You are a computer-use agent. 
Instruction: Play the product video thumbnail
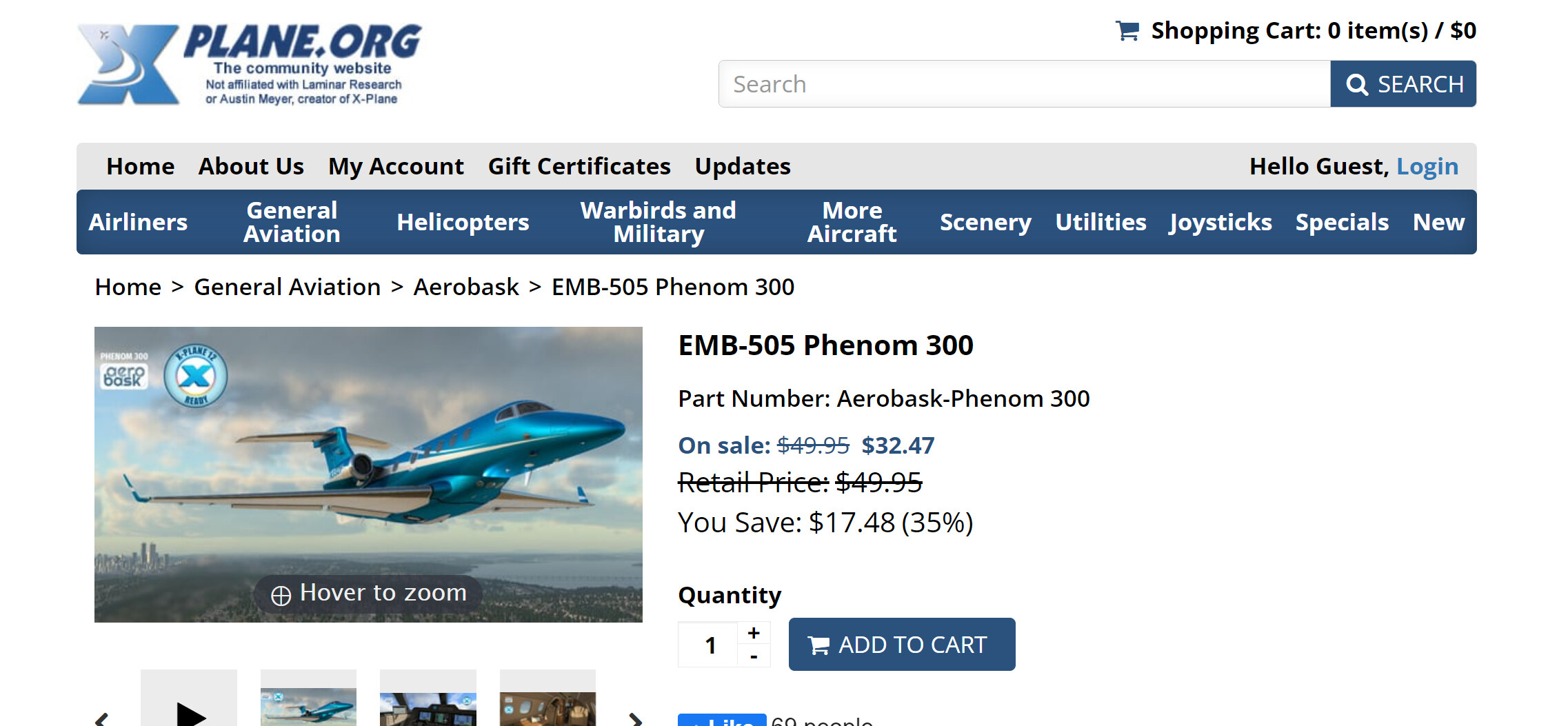(189, 710)
